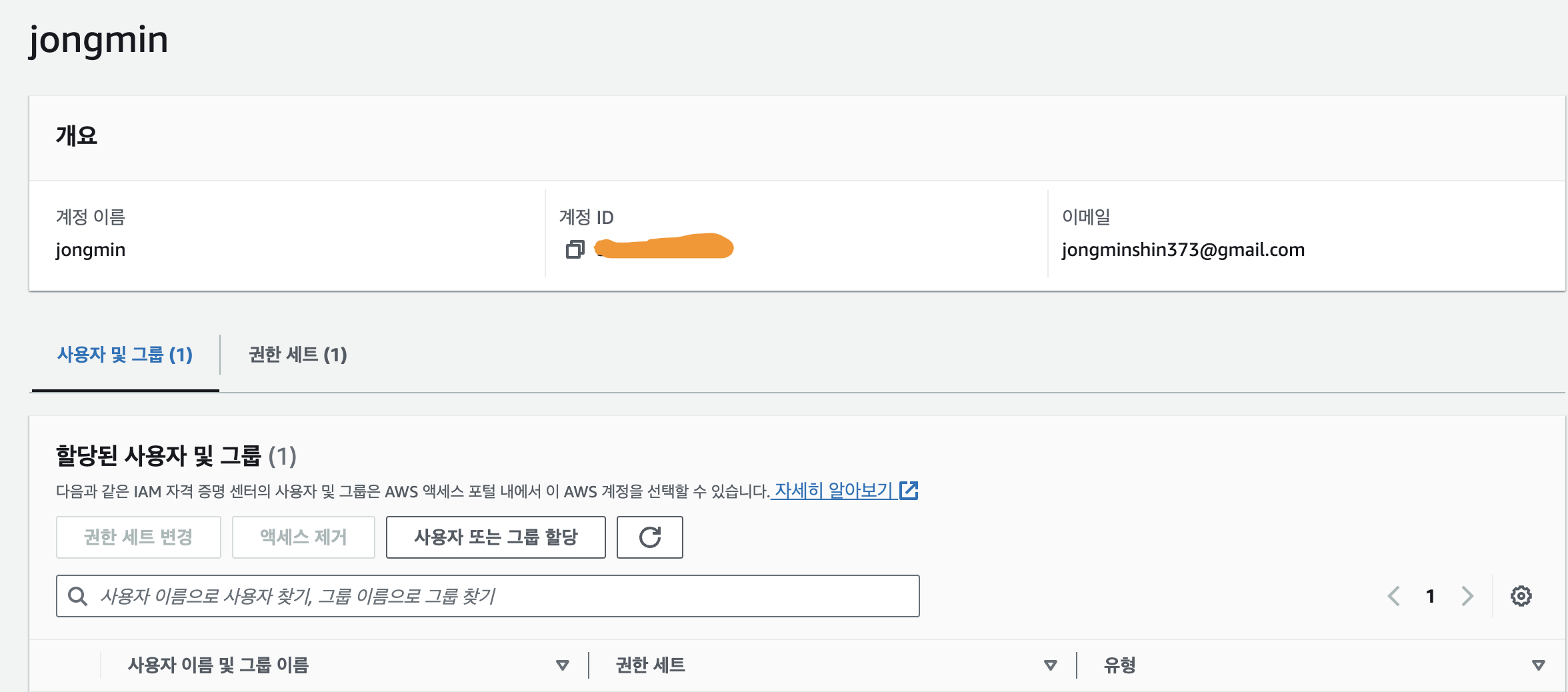
Task: Click 액세스 제거 button
Action: 303,537
